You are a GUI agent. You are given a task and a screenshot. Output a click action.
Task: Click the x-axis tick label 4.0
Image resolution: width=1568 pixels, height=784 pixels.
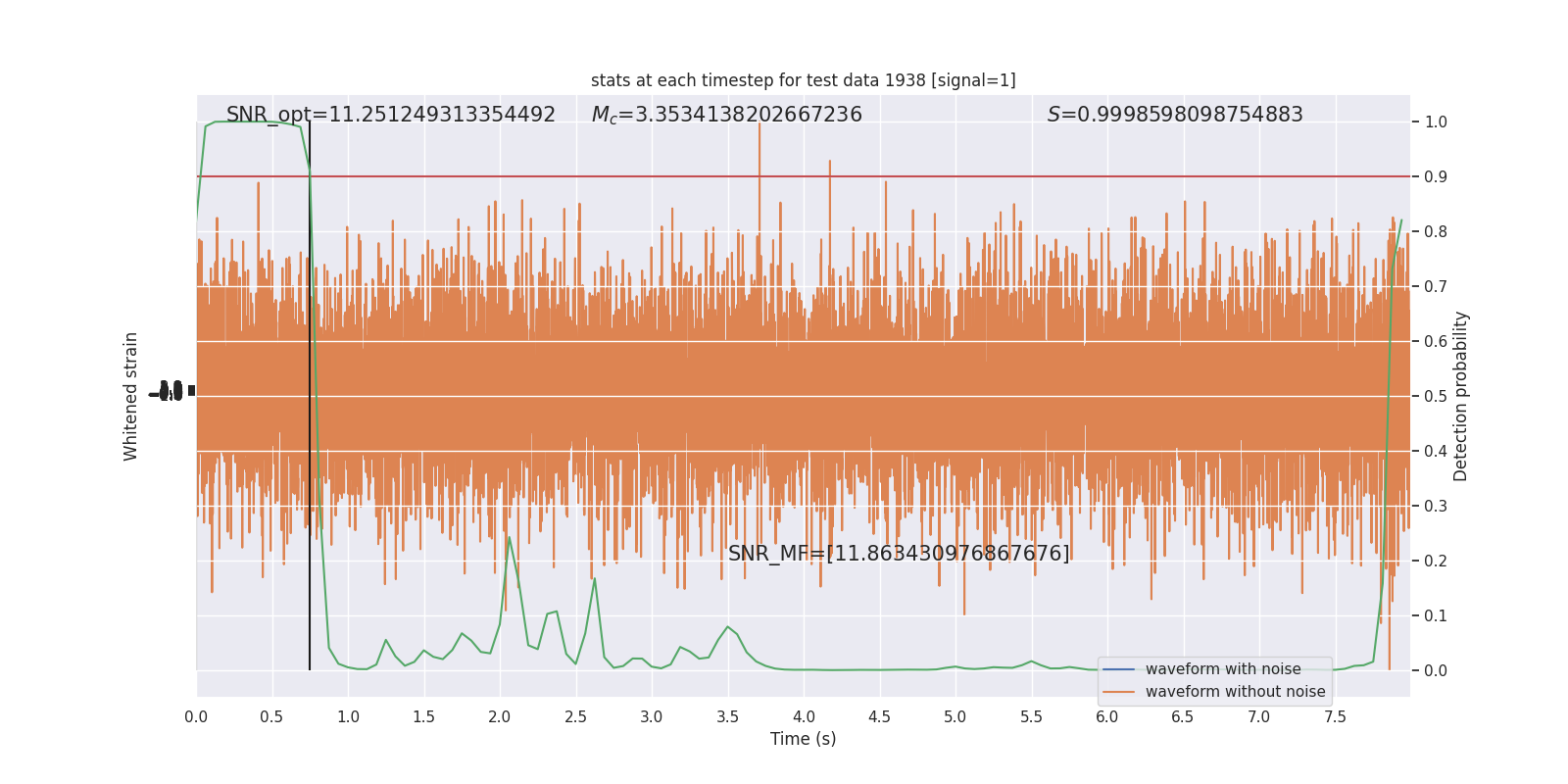pos(804,717)
